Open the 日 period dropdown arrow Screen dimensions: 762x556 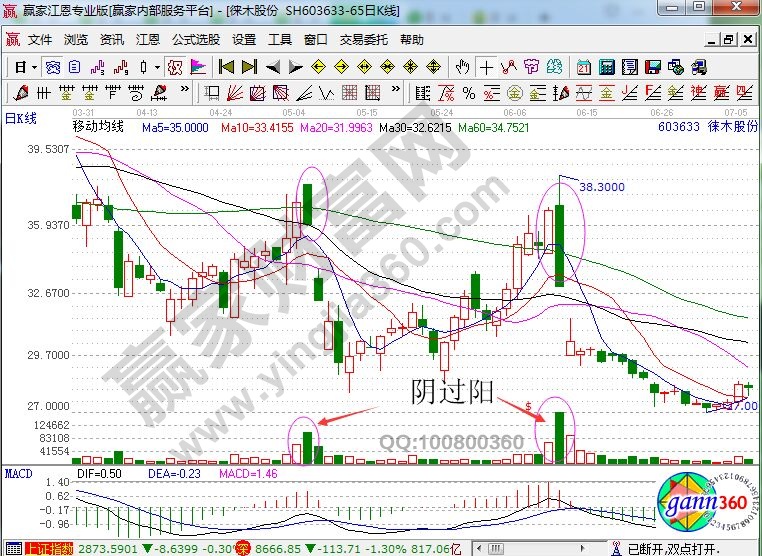click(x=34, y=67)
